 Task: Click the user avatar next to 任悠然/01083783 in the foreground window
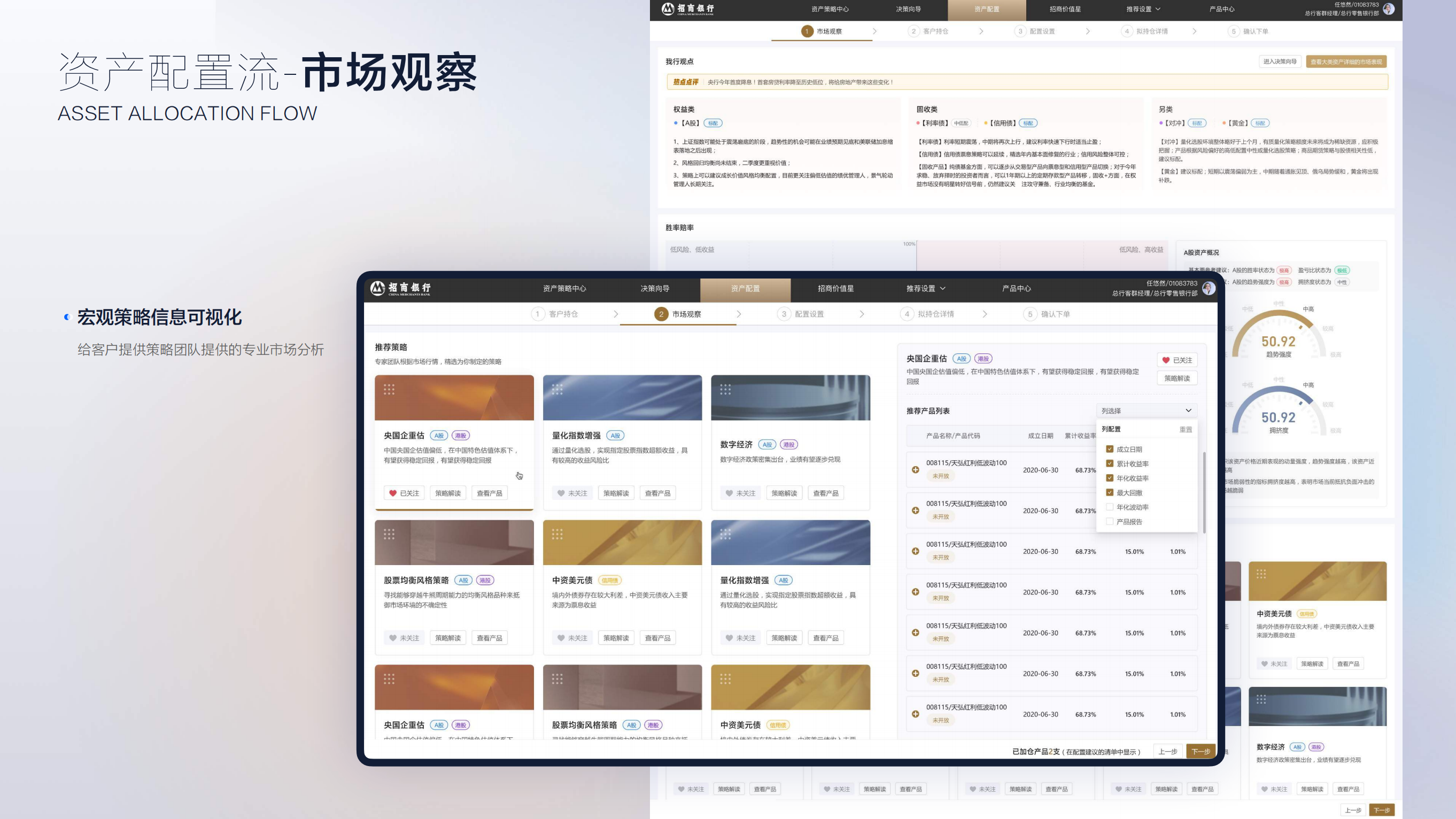[x=1209, y=288]
